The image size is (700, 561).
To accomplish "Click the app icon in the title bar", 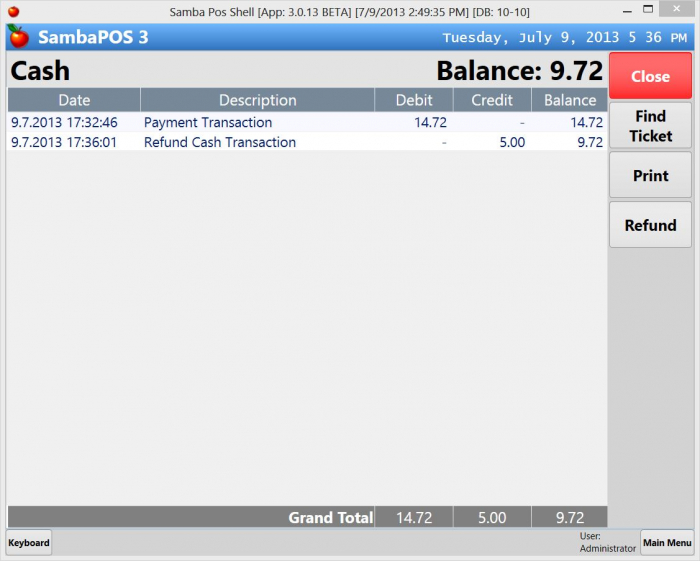I will [13, 11].
